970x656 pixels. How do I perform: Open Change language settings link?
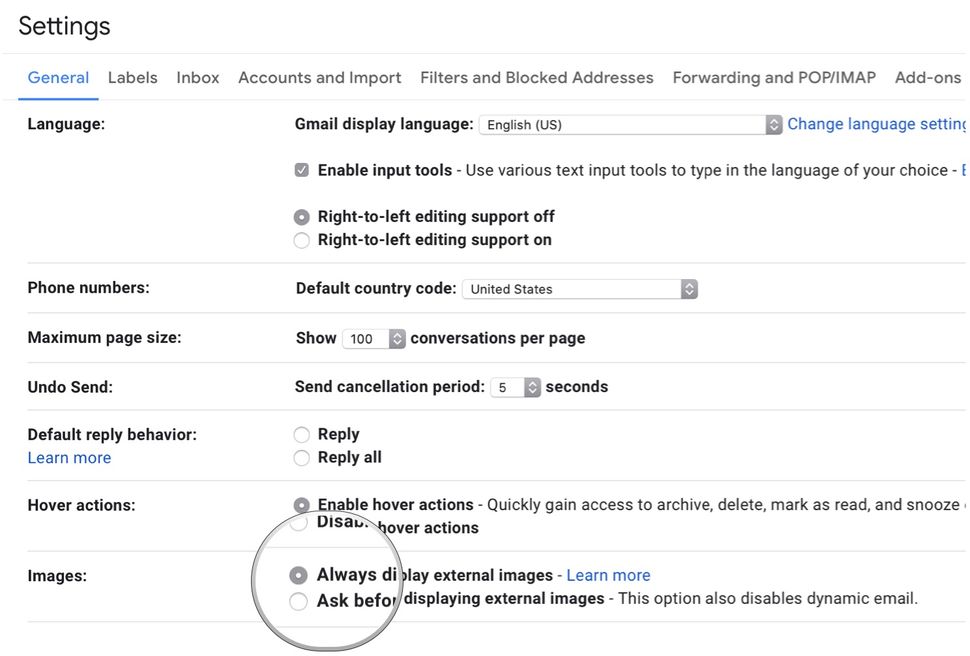pos(876,124)
